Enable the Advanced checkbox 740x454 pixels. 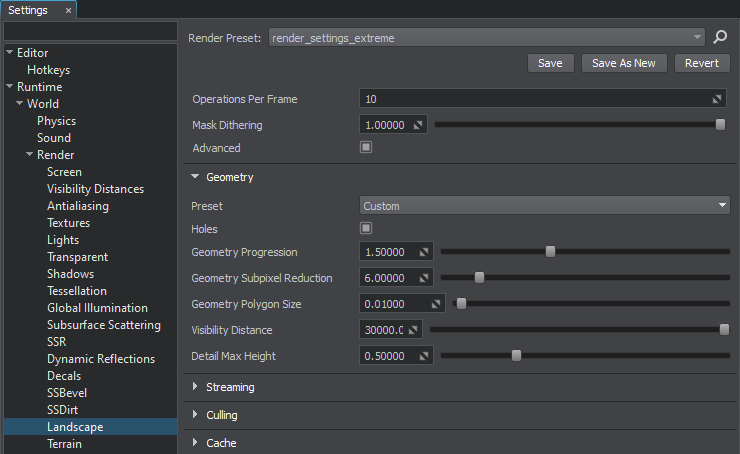pos(366,148)
